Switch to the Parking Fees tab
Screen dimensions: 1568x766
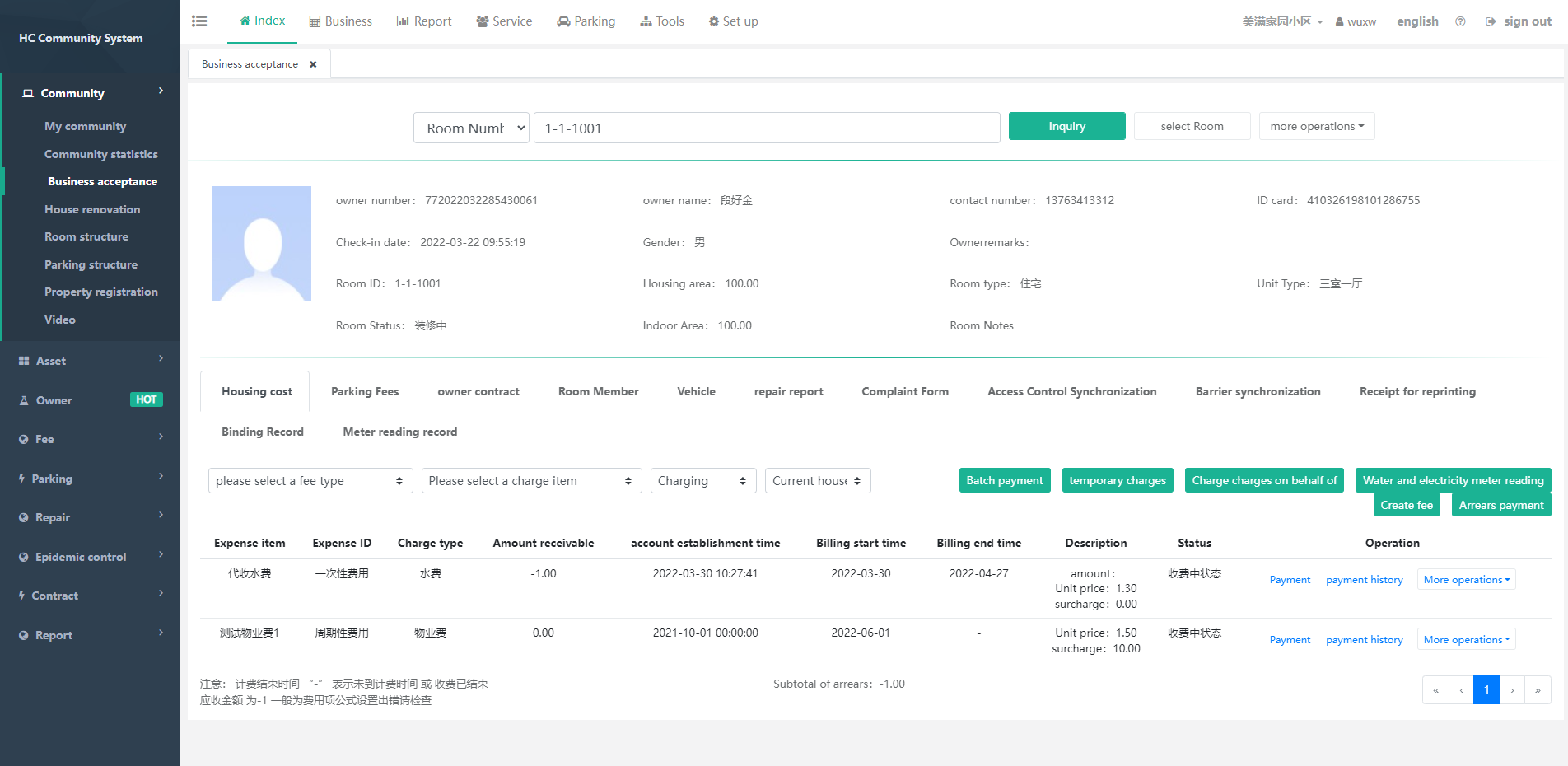[x=365, y=391]
